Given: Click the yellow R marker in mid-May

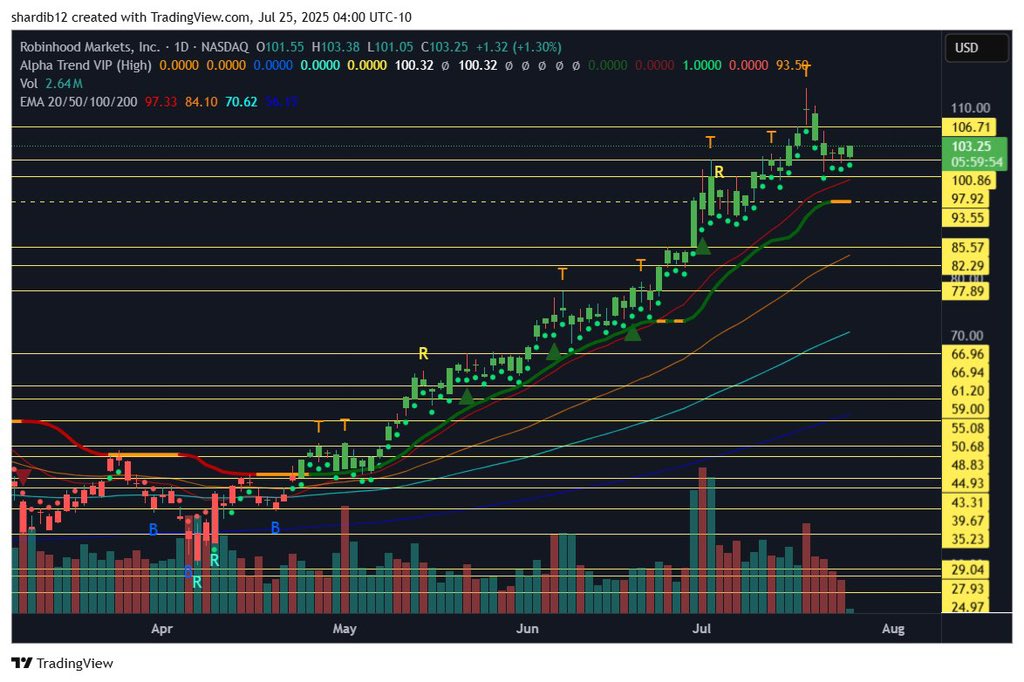Looking at the screenshot, I should [x=423, y=354].
